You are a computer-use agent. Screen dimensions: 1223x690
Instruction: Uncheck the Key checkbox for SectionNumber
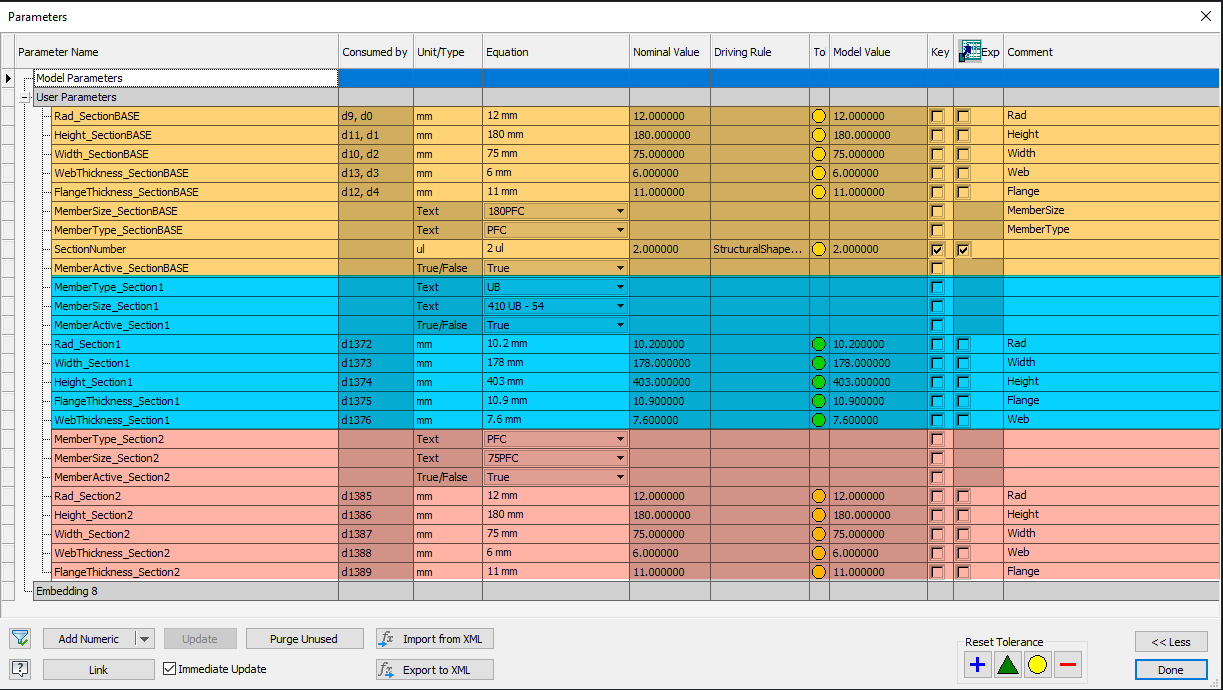937,249
